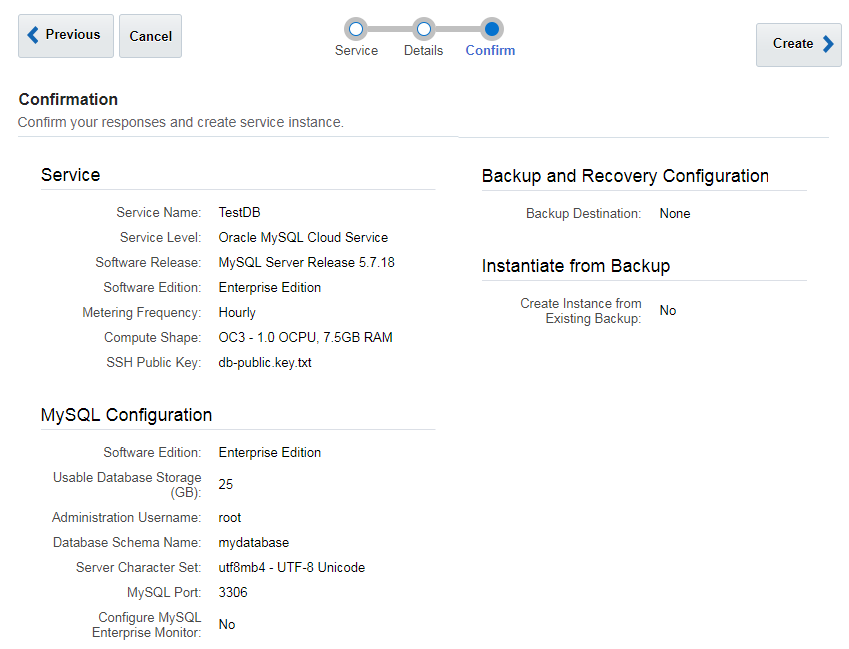Click the filled Confirm step circle
849x649 pixels.
(x=491, y=29)
